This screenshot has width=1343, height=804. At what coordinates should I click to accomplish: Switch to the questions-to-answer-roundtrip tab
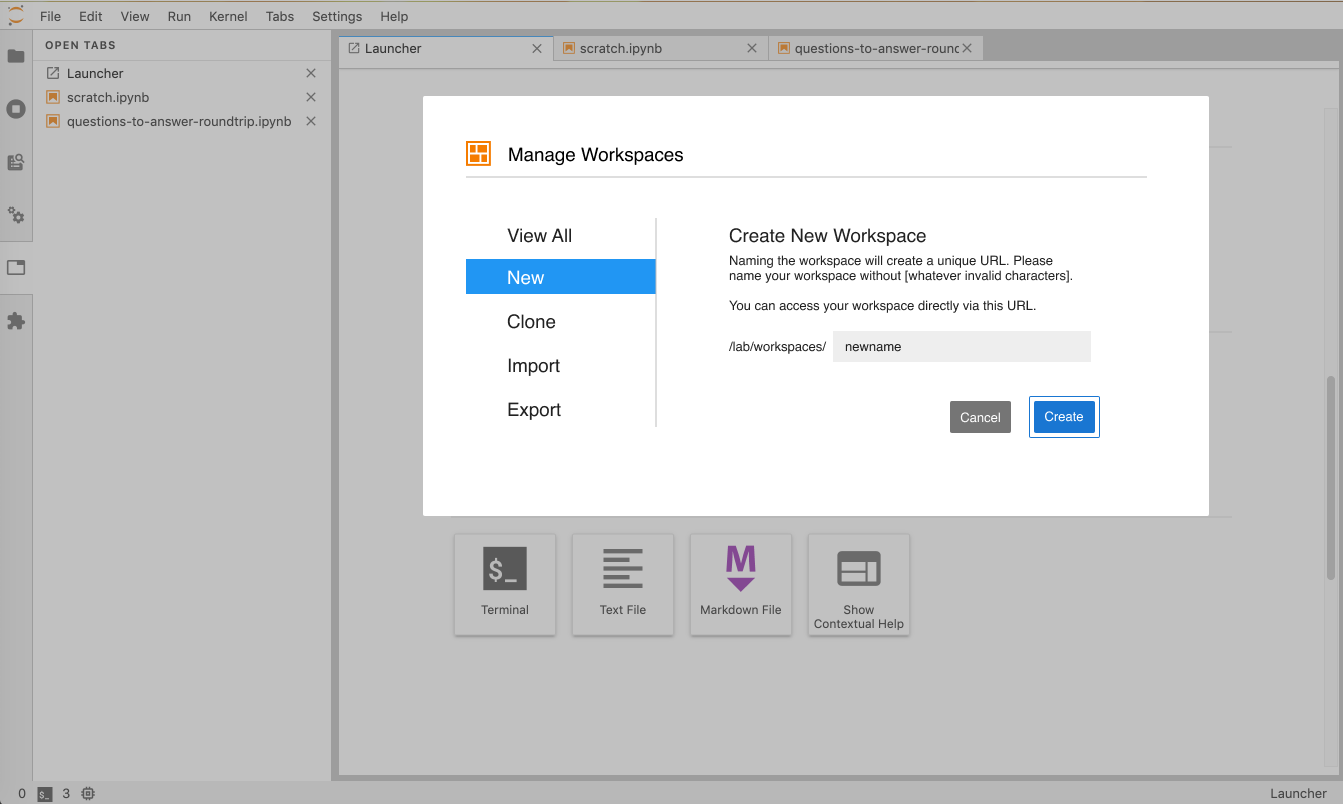[x=876, y=48]
